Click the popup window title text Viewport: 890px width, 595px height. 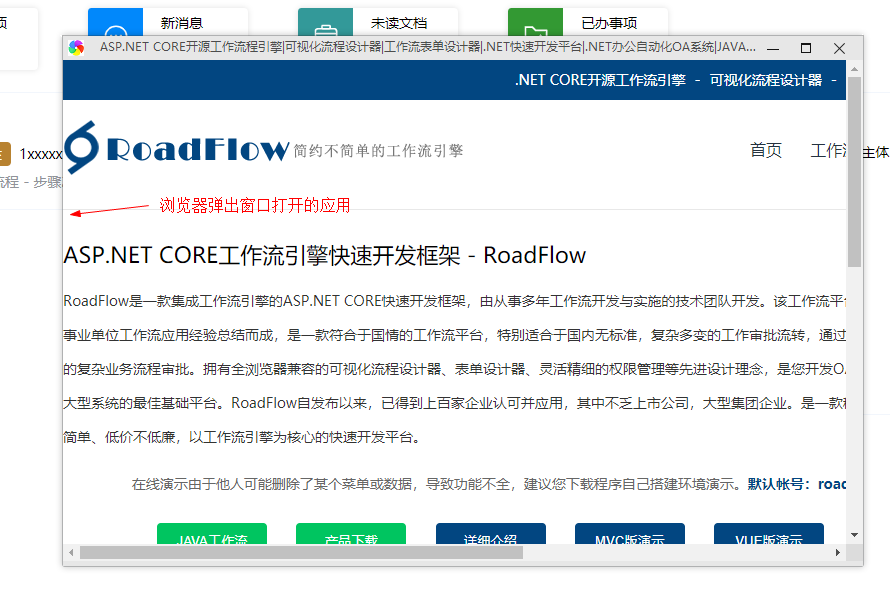pyautogui.click(x=428, y=47)
